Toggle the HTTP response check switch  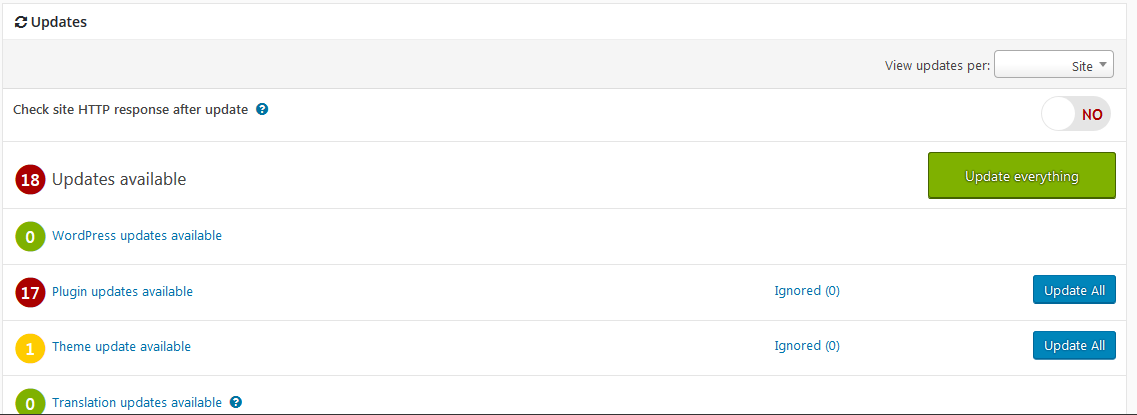pyautogui.click(x=1075, y=114)
